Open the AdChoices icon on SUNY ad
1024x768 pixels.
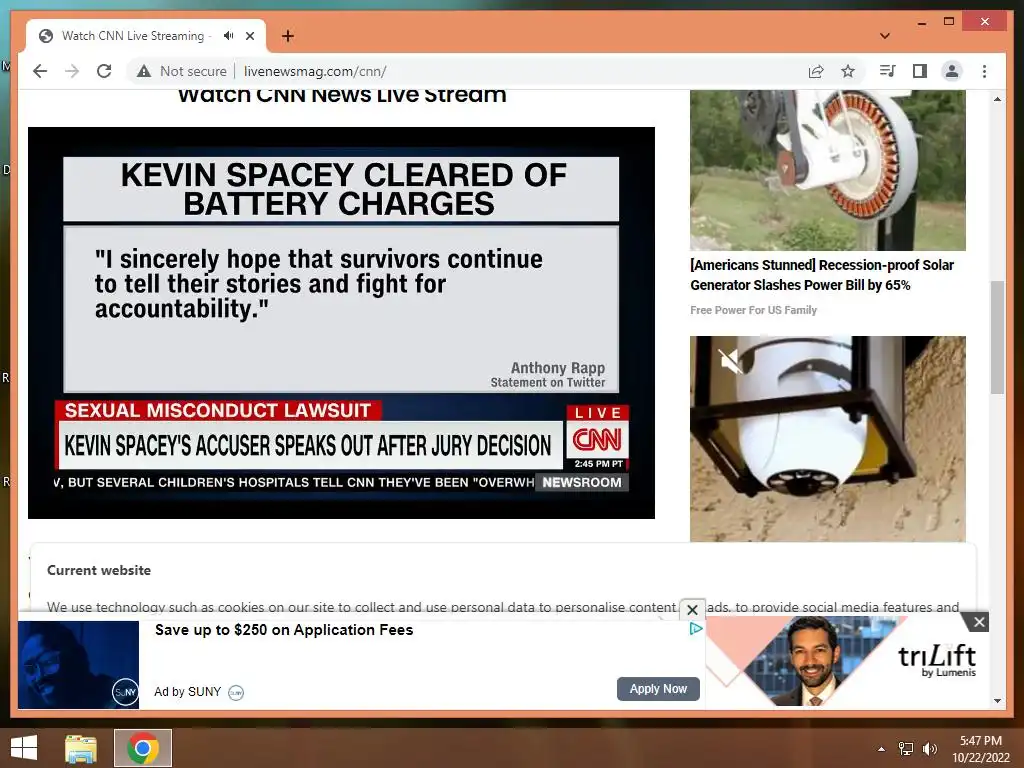(696, 629)
